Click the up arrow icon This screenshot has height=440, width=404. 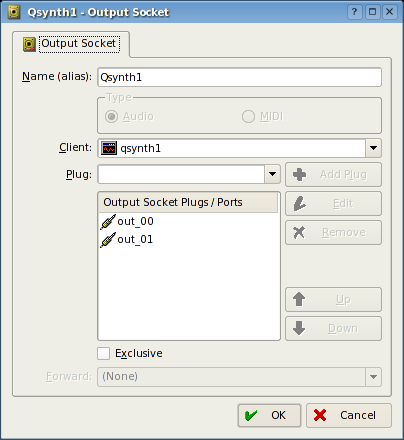299,299
